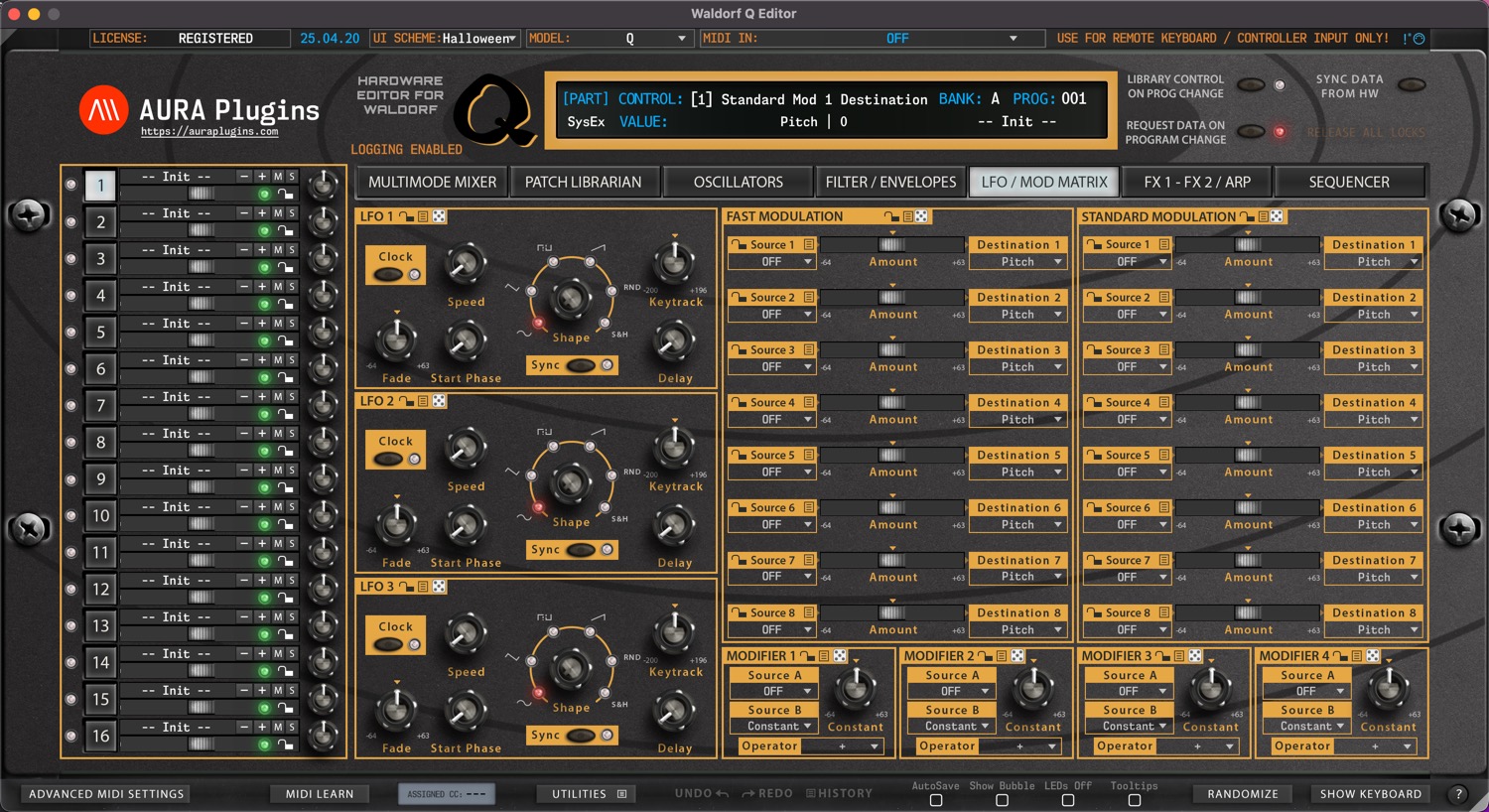The image size is (1489, 812).
Task: Open Modifier 4 Operator dropdown
Action: tap(1375, 745)
